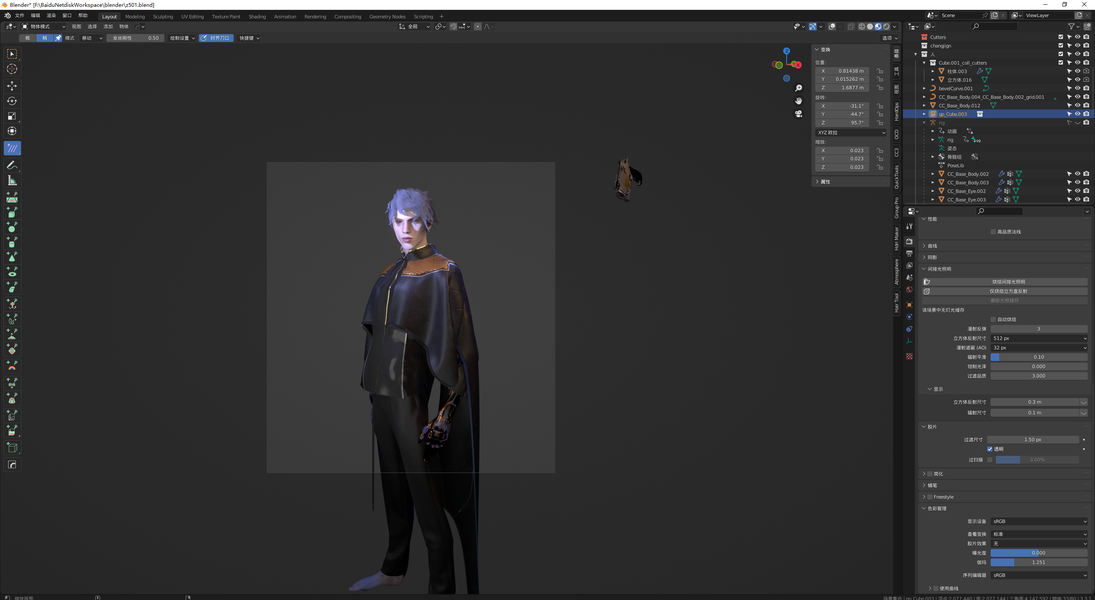Select the Select Box tool
This screenshot has width=1095, height=600.
point(12,54)
